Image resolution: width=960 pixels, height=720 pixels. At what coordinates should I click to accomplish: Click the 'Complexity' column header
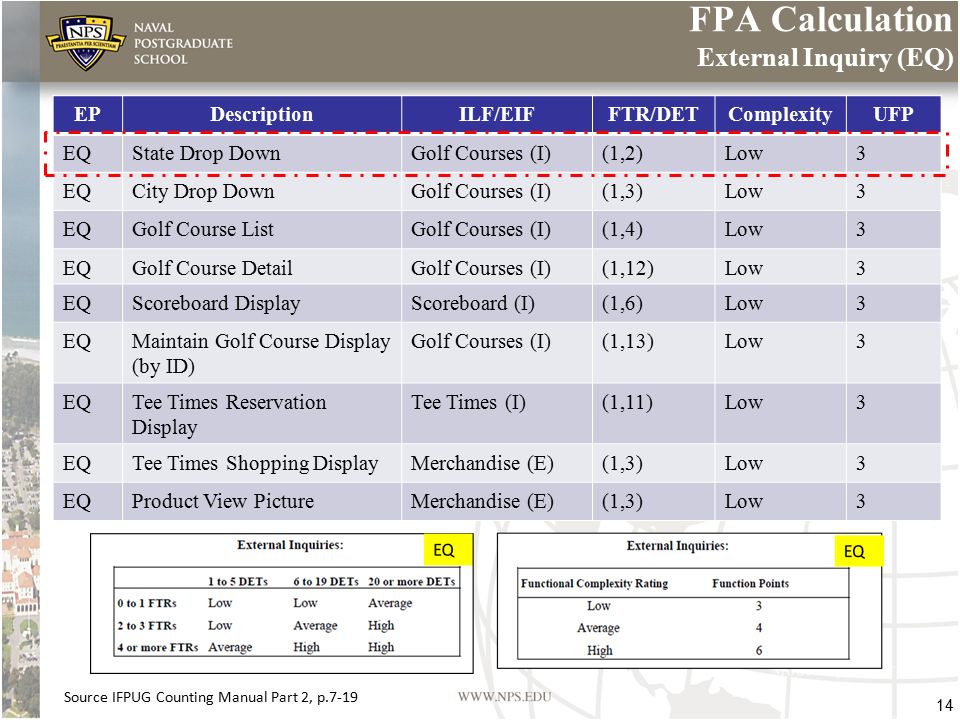click(x=780, y=114)
